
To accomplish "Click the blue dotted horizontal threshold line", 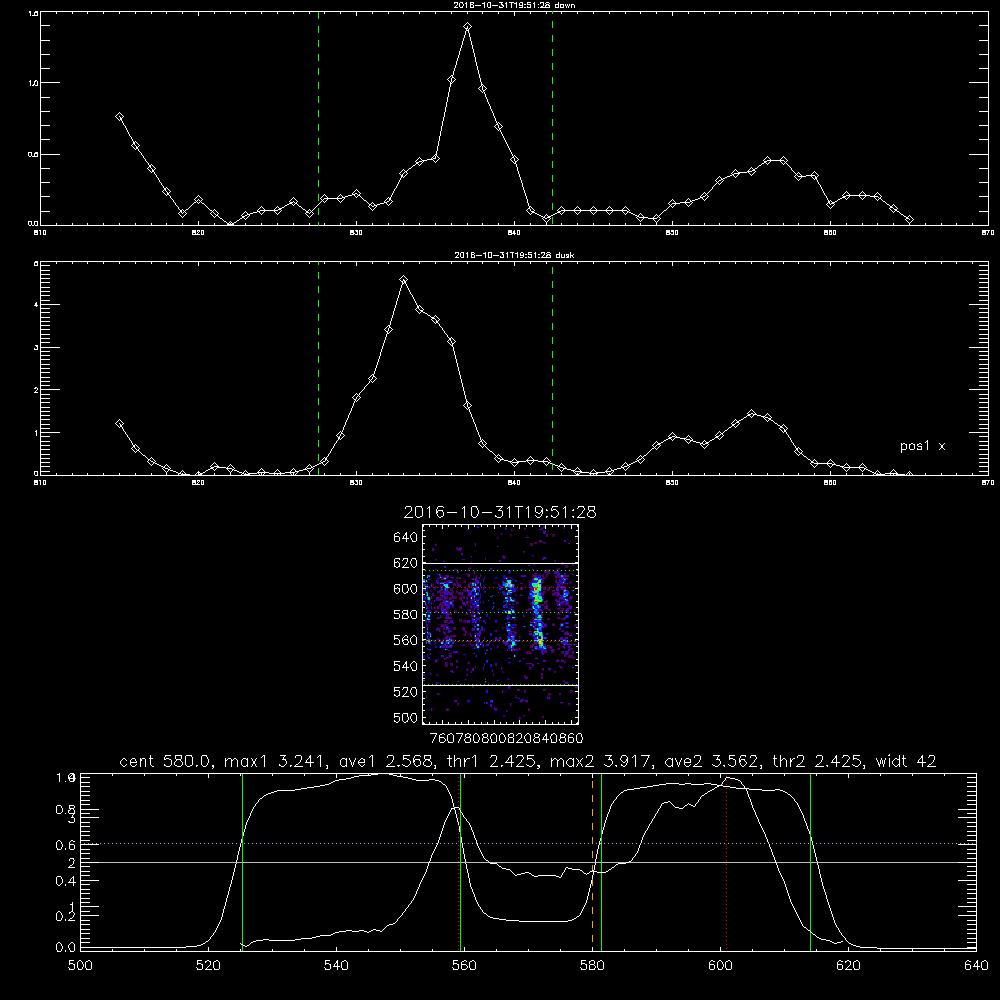I will tap(528, 844).
